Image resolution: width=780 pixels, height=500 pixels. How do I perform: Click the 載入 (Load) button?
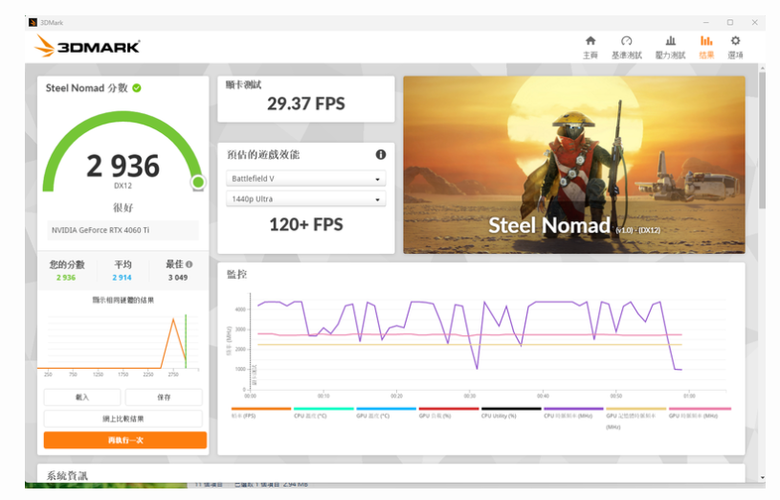pyautogui.click(x=82, y=397)
